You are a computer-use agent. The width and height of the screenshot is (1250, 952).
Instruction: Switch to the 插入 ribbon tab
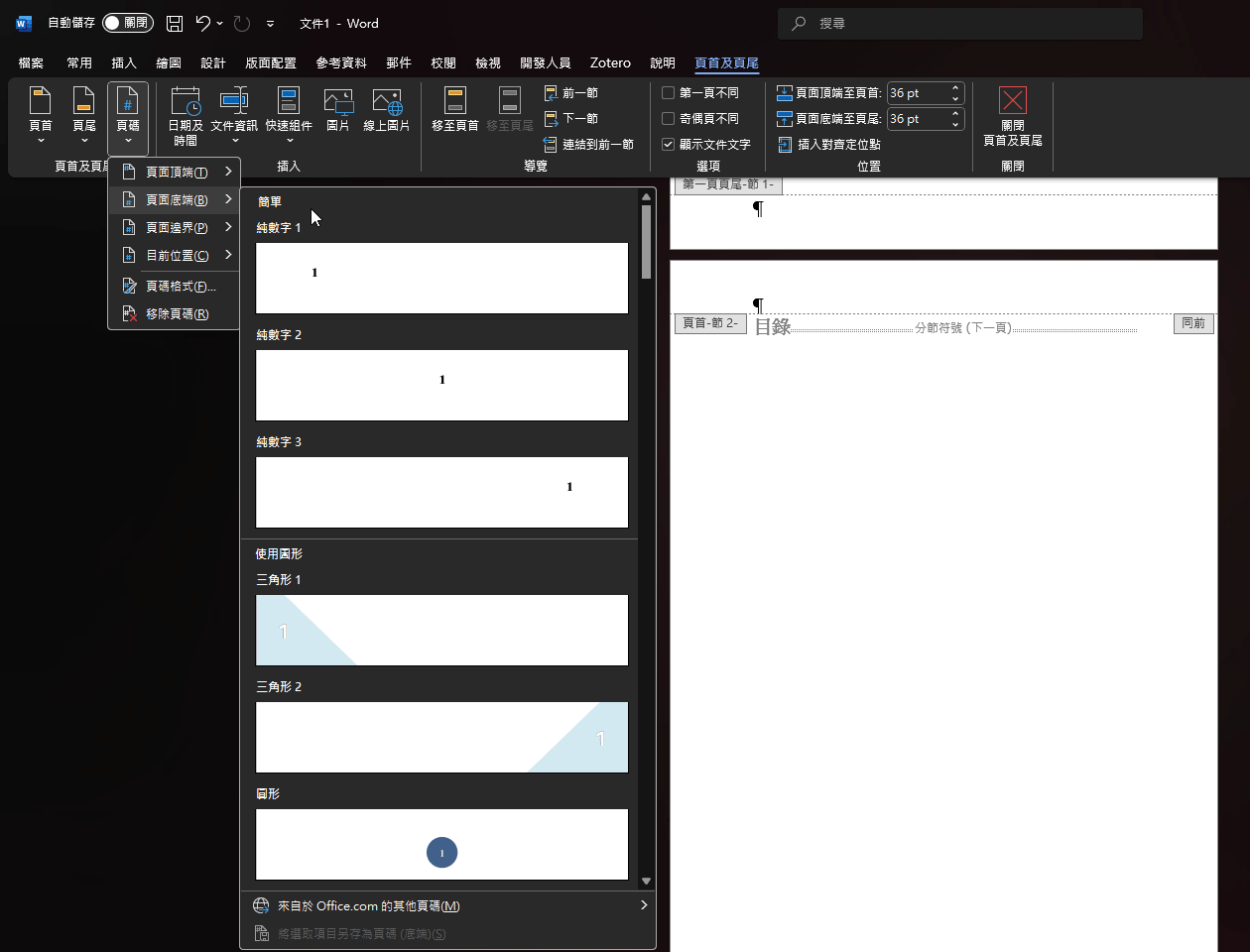coord(124,62)
